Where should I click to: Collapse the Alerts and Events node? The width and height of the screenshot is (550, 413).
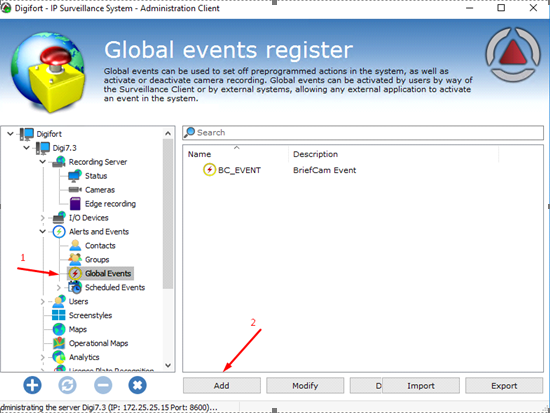point(43,232)
